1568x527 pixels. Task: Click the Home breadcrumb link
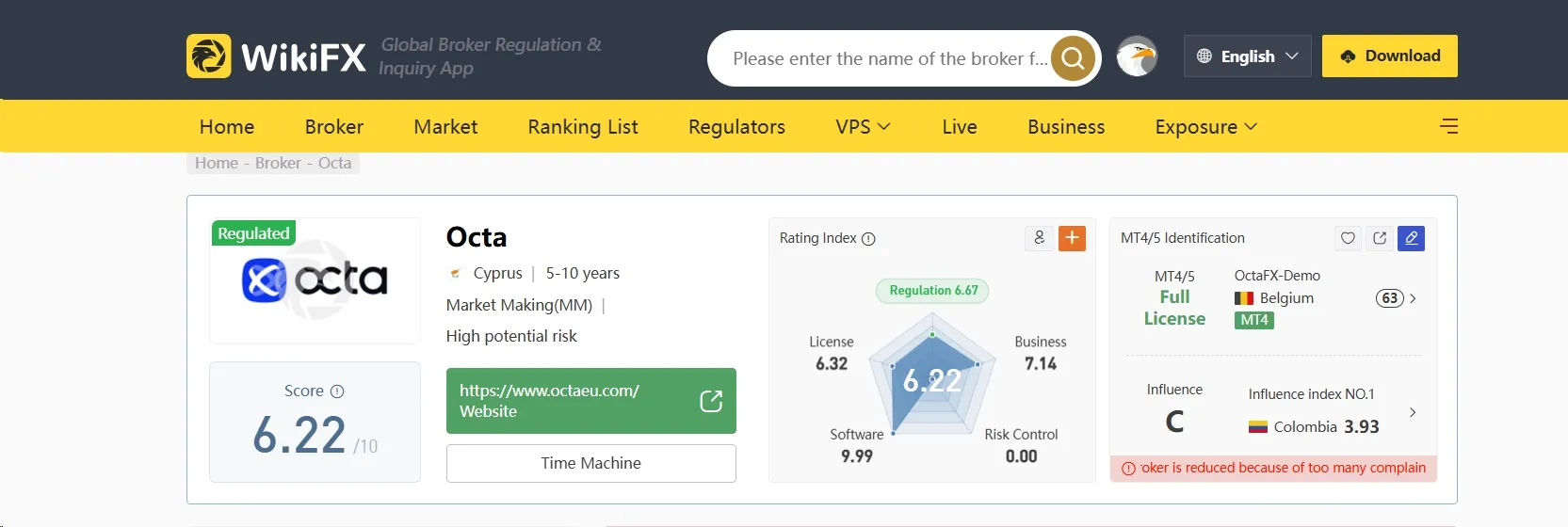click(x=217, y=163)
